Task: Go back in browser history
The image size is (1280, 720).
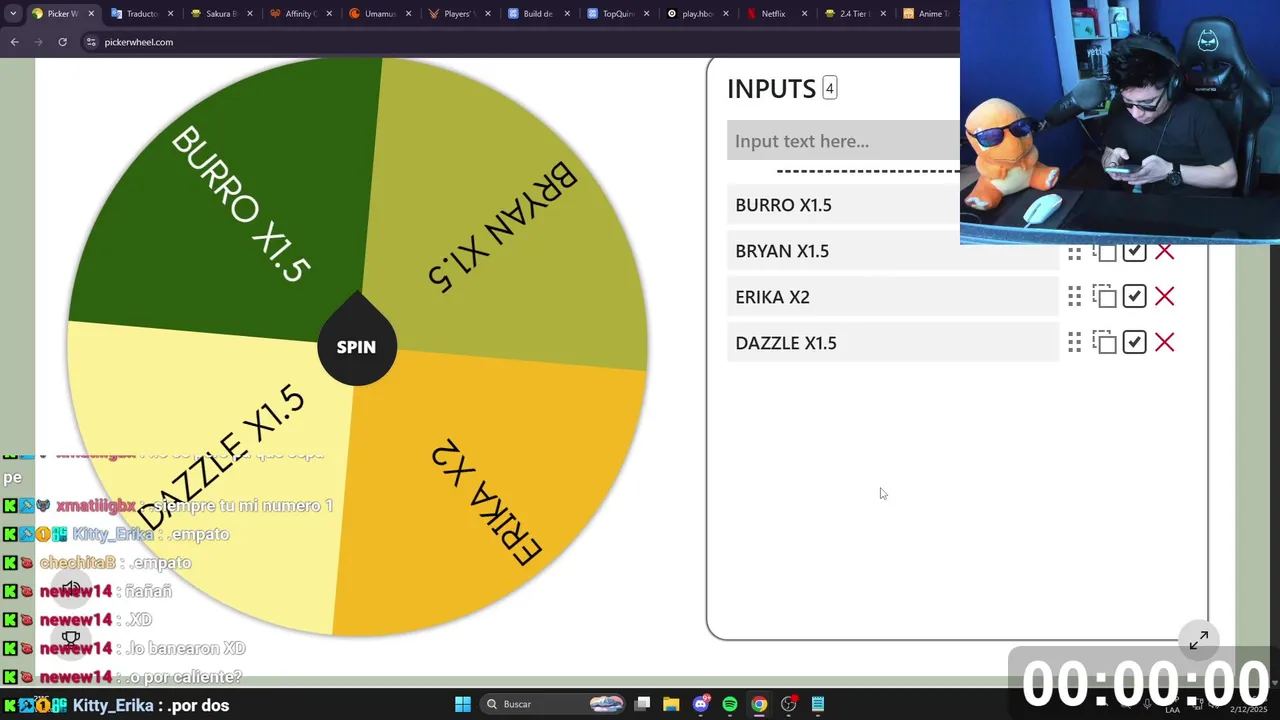Action: [14, 42]
